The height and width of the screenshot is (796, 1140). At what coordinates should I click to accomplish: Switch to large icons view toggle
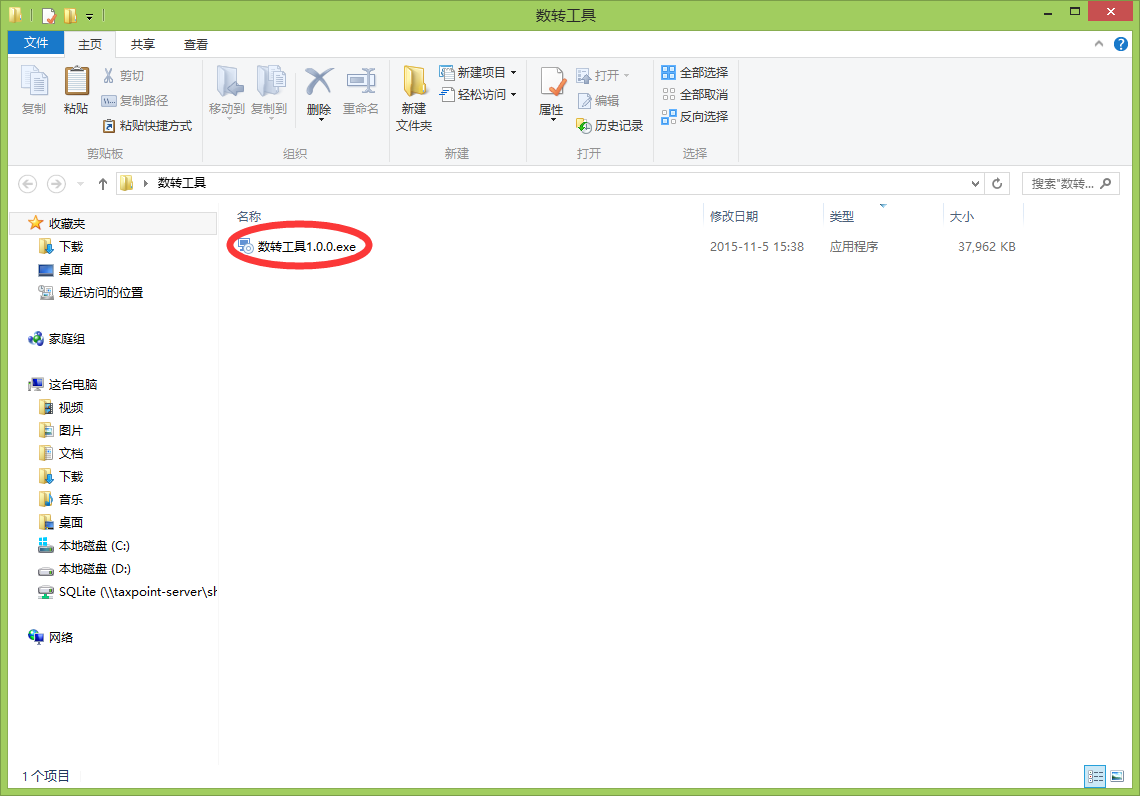coord(1117,776)
